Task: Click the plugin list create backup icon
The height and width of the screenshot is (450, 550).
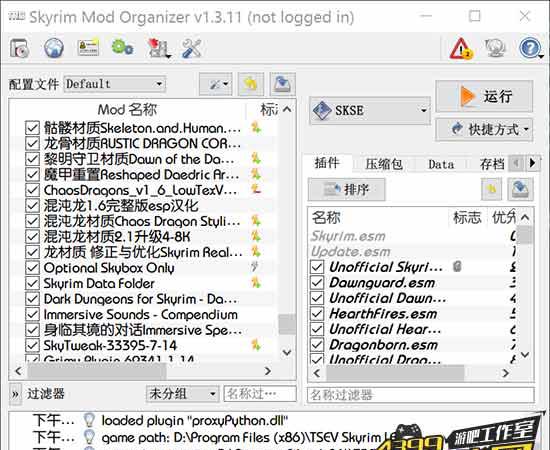Action: pyautogui.click(x=520, y=189)
